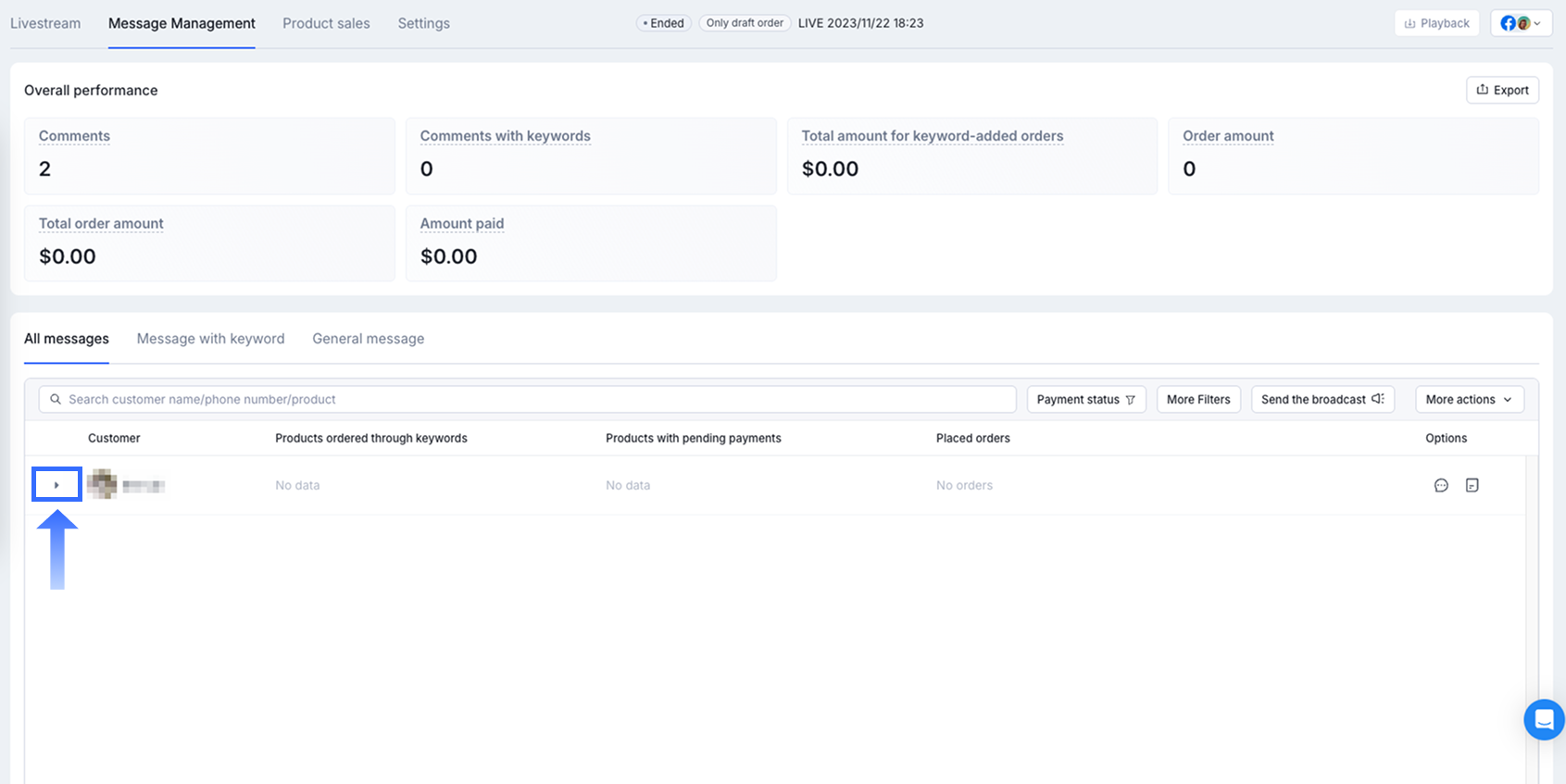Open the Facebook account dropdown
The width and height of the screenshot is (1566, 784).
(x=1521, y=23)
